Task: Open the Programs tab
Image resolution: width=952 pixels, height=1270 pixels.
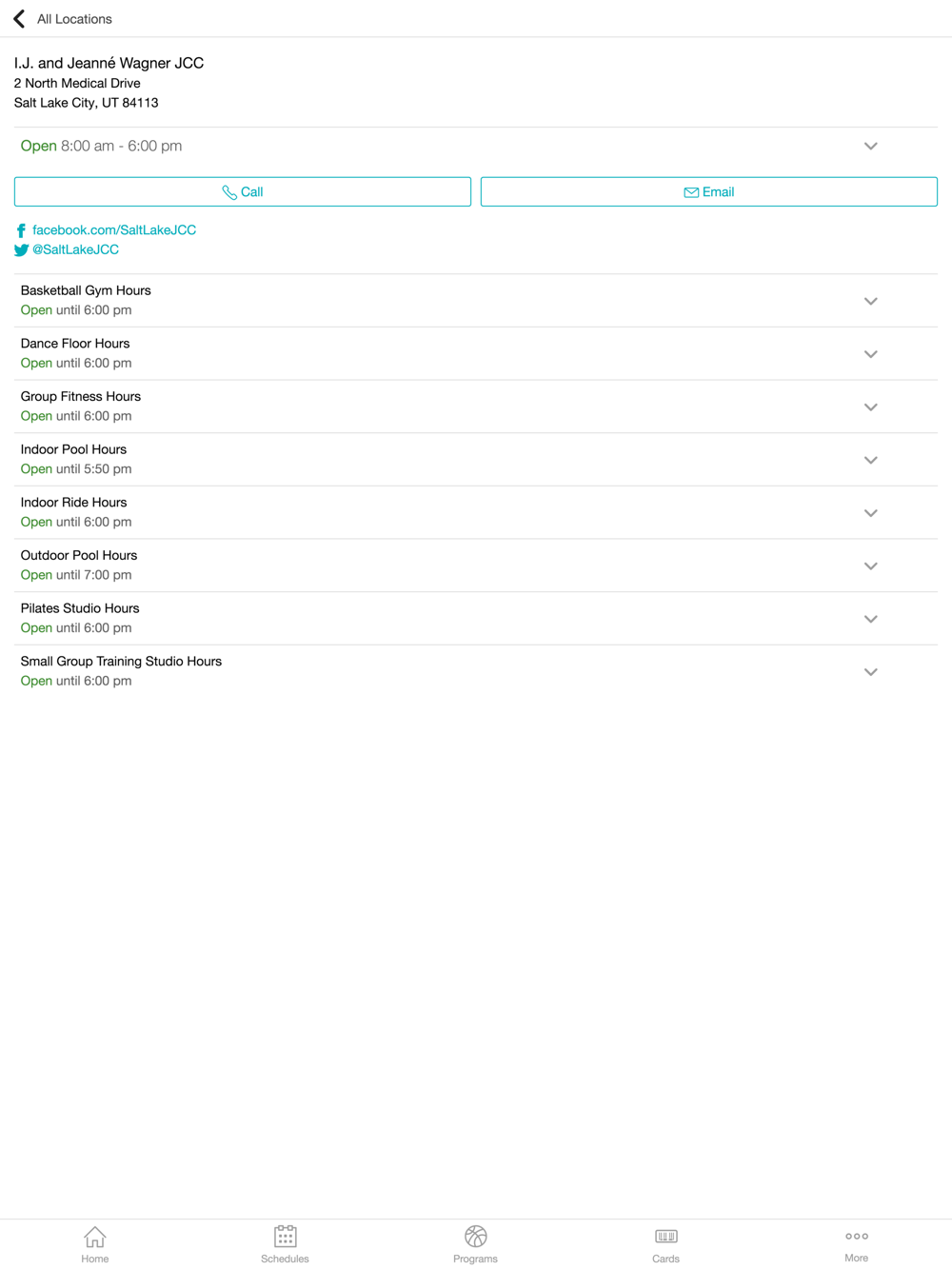Action: [475, 1244]
